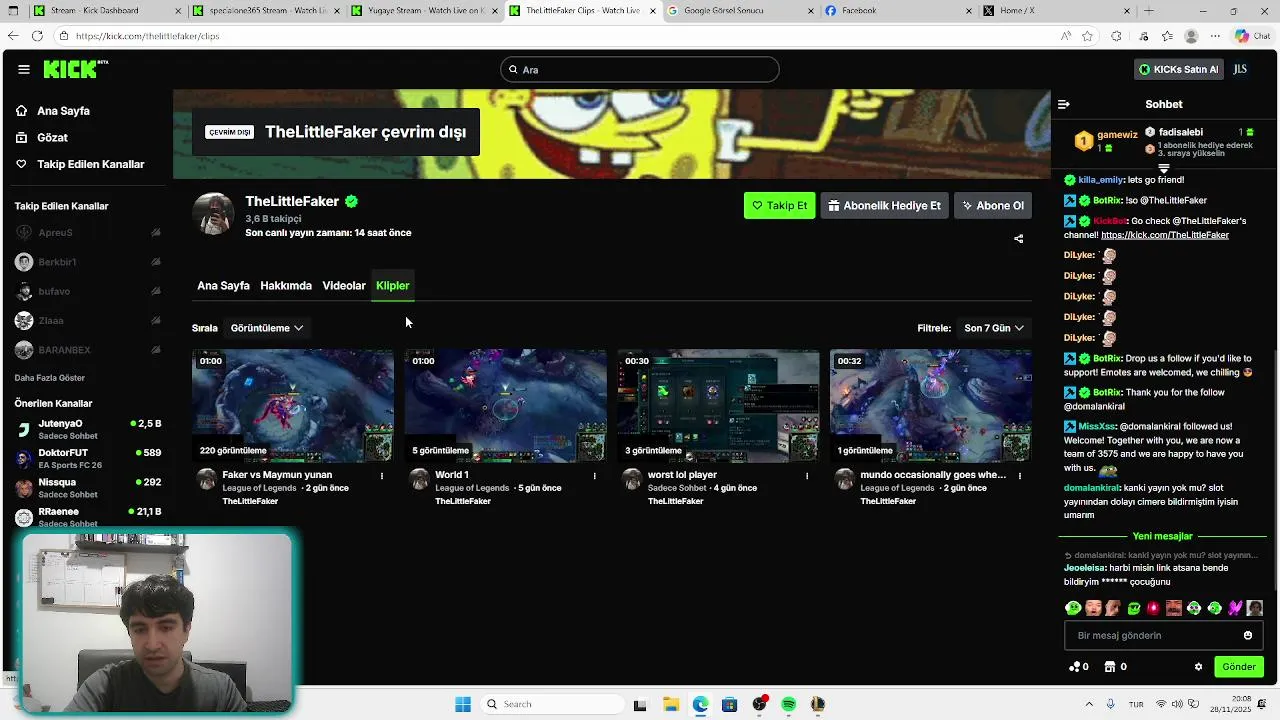The height and width of the screenshot is (720, 1280).
Task: Click BARANBEX in followed channels
Action: click(x=88, y=350)
